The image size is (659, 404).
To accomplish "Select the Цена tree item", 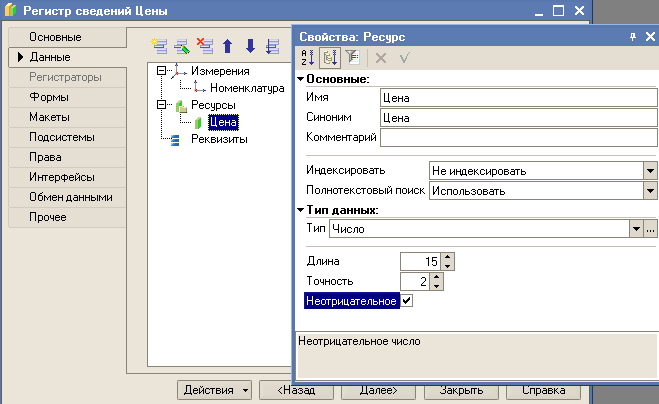I will [x=223, y=122].
